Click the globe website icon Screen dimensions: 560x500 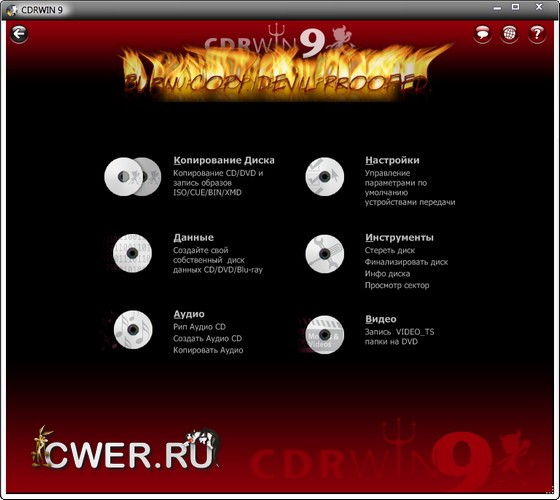509,34
